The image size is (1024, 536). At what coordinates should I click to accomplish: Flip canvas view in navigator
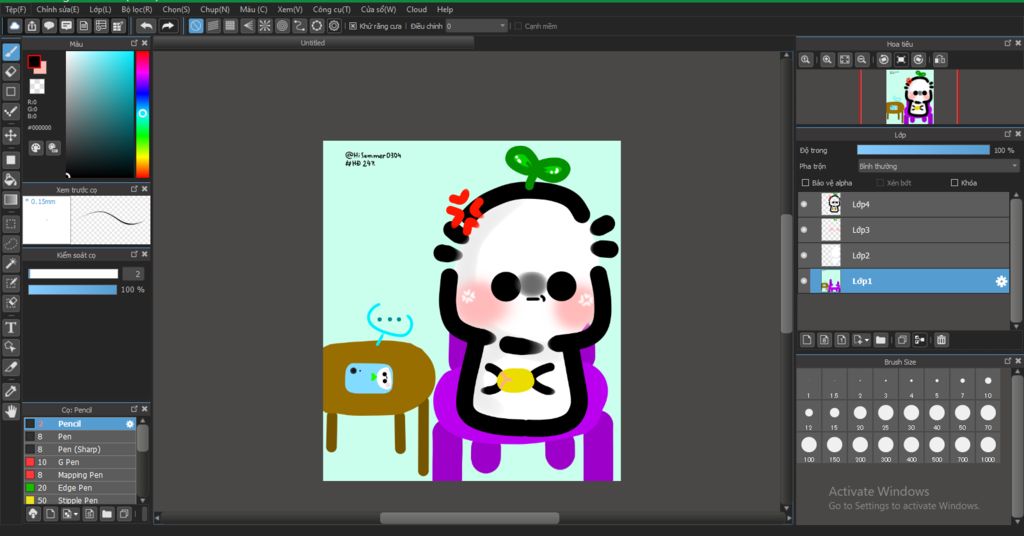point(940,59)
